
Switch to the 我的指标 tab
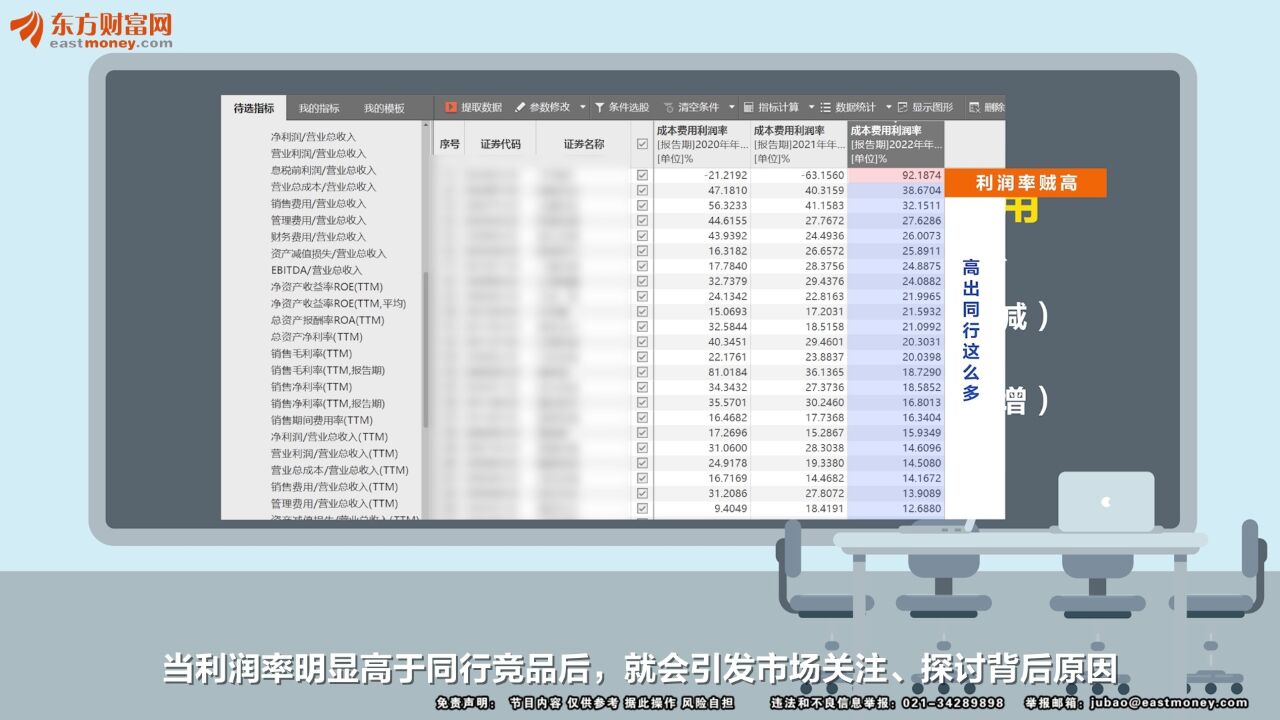click(319, 108)
